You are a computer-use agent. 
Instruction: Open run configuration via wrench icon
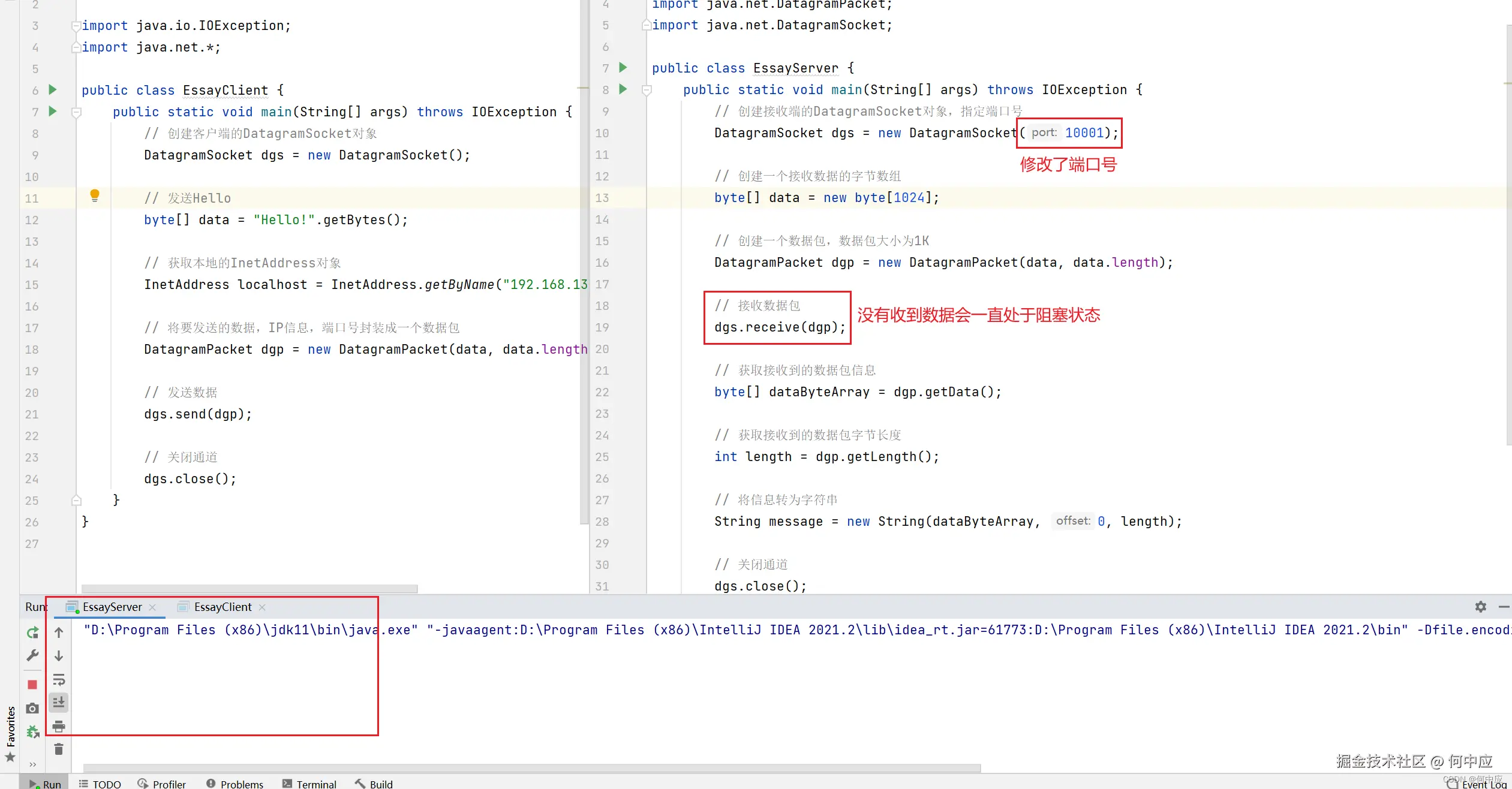[x=32, y=655]
